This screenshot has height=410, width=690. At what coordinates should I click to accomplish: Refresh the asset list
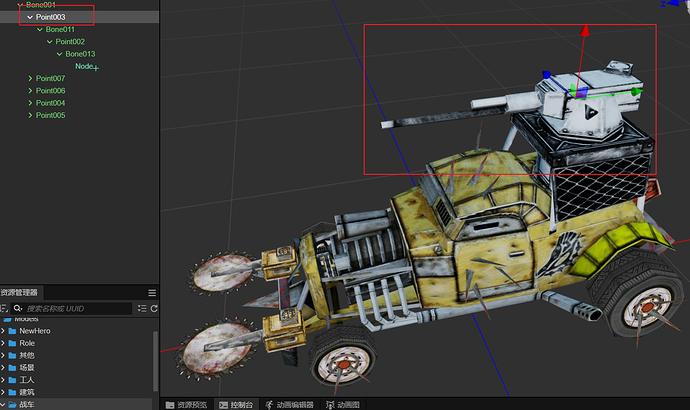pyautogui.click(x=154, y=308)
